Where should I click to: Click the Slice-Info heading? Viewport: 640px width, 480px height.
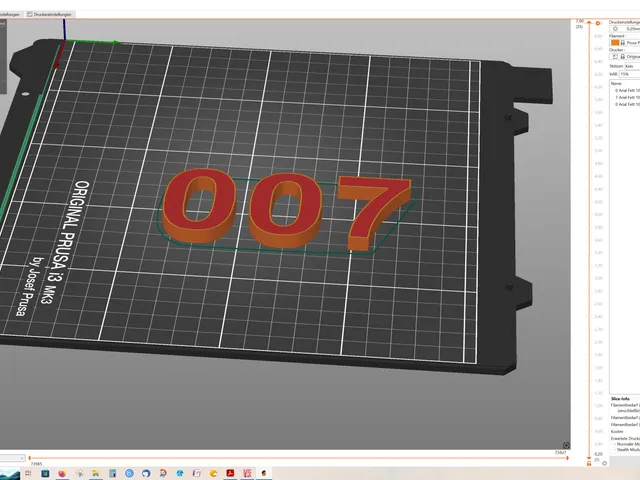[x=620, y=399]
